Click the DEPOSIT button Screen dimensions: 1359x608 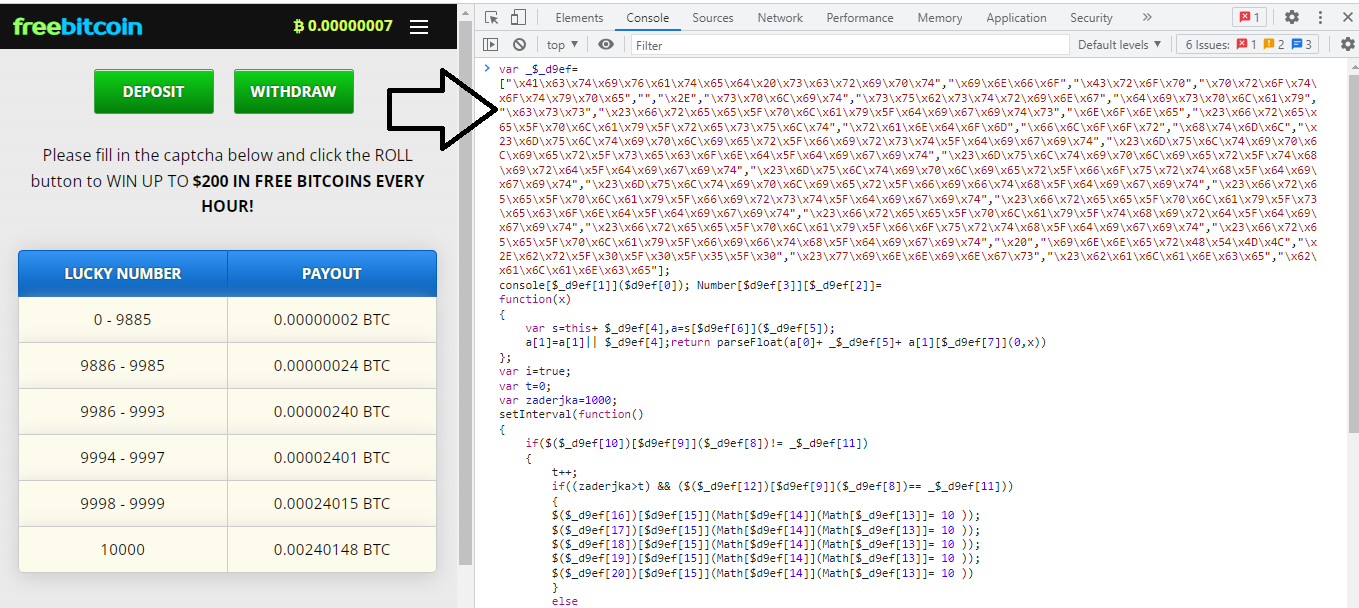153,91
